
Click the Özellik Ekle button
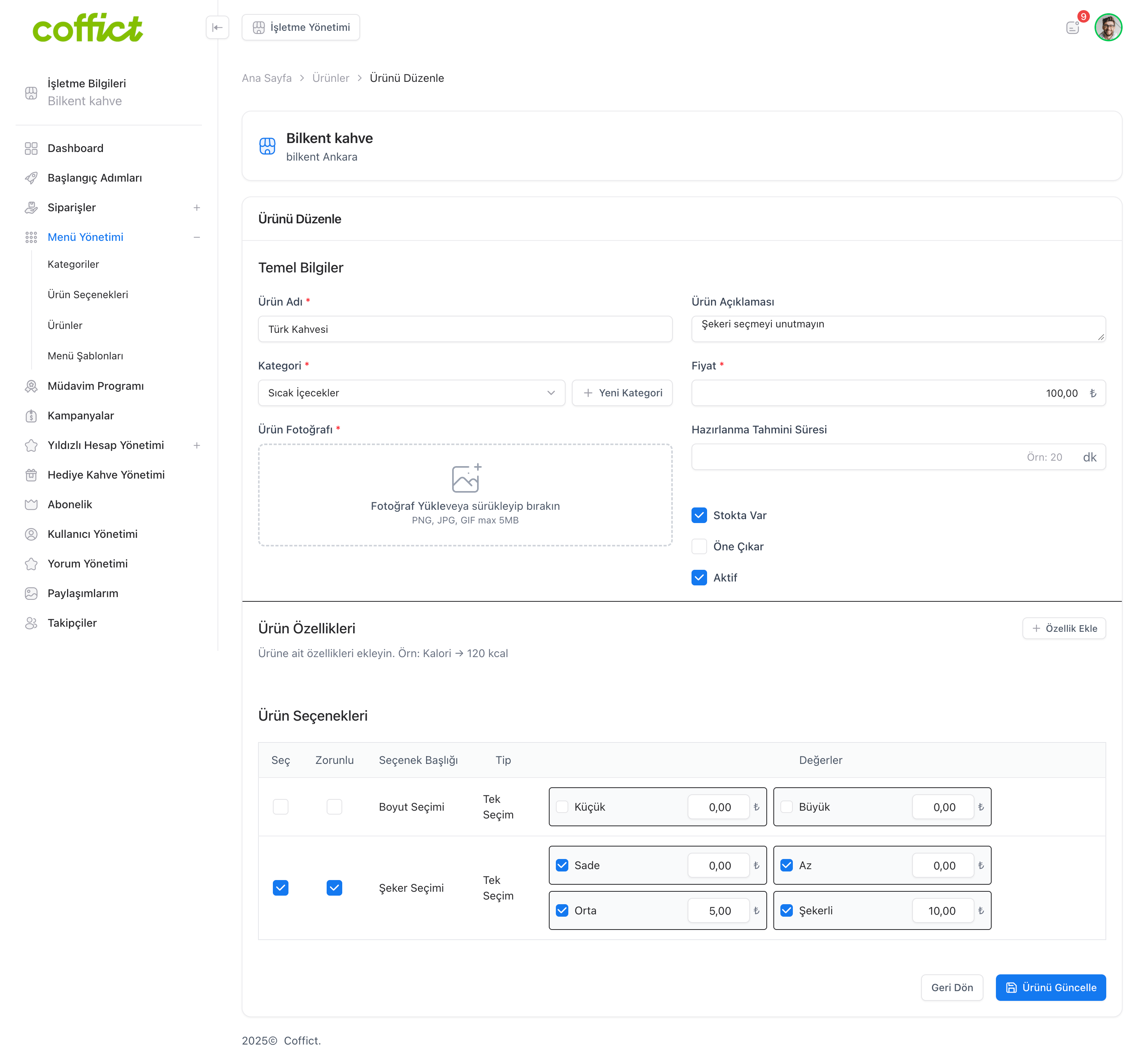[x=1064, y=628]
